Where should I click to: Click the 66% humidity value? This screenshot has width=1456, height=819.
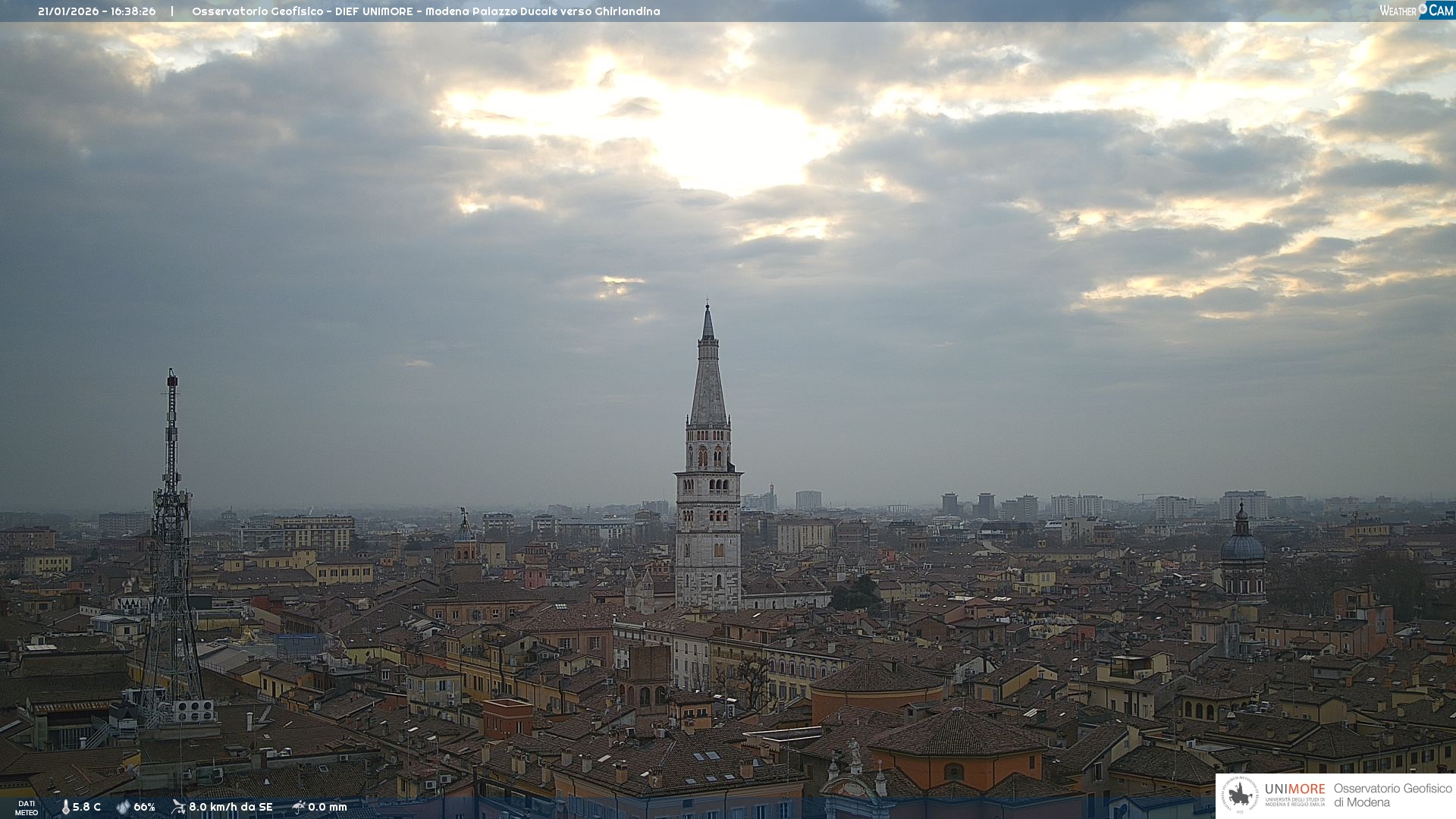point(144,808)
